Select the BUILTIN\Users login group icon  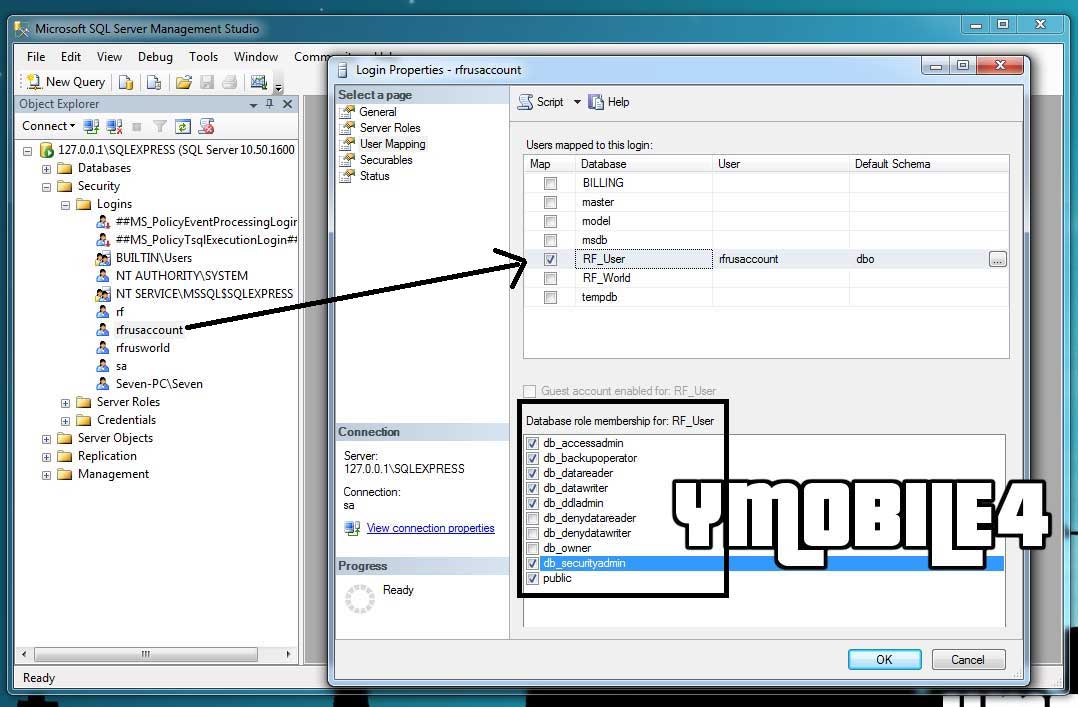[x=102, y=258]
